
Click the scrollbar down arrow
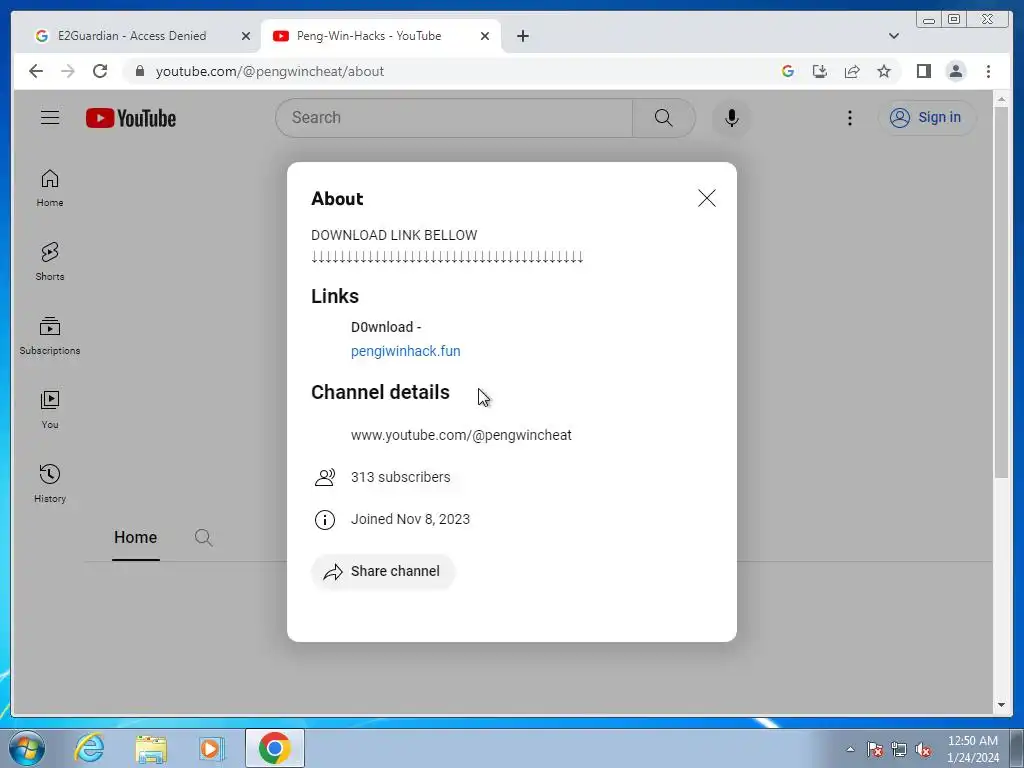[1001, 705]
